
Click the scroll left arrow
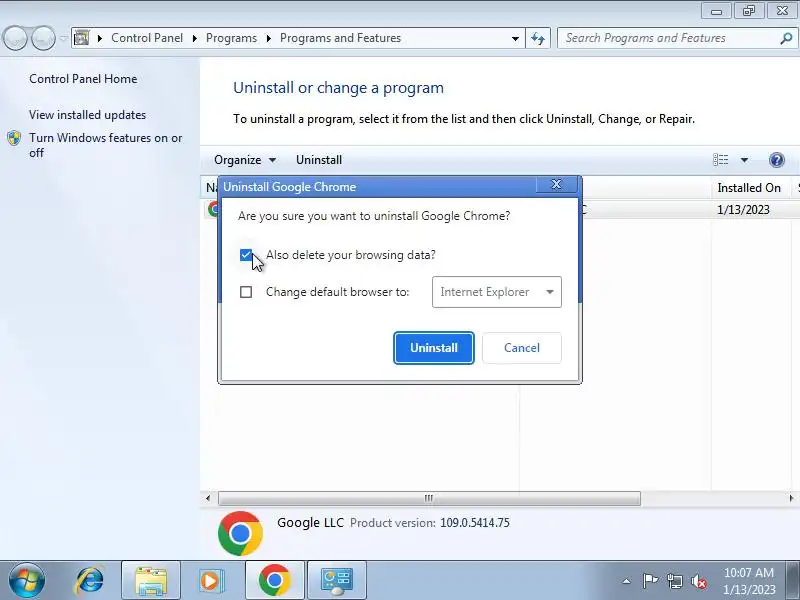pyautogui.click(x=208, y=498)
